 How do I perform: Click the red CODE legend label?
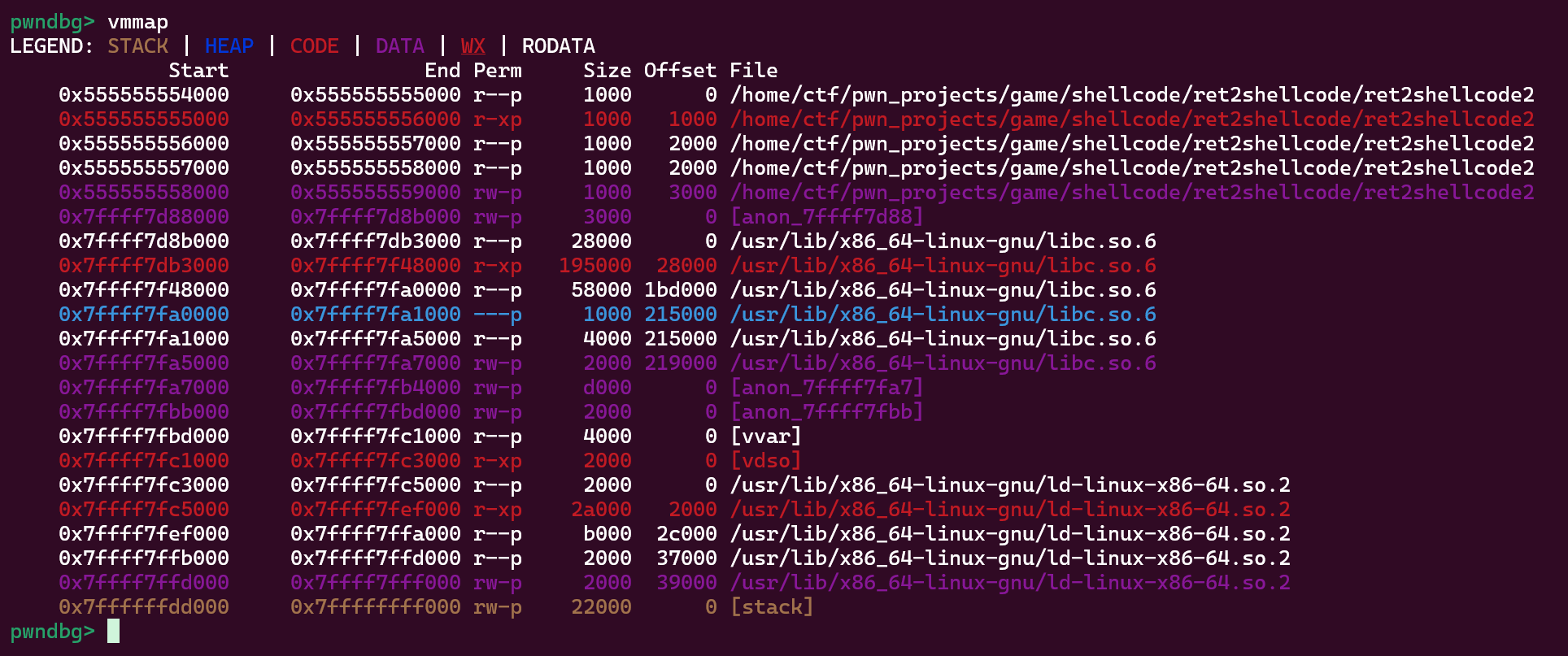coord(314,46)
